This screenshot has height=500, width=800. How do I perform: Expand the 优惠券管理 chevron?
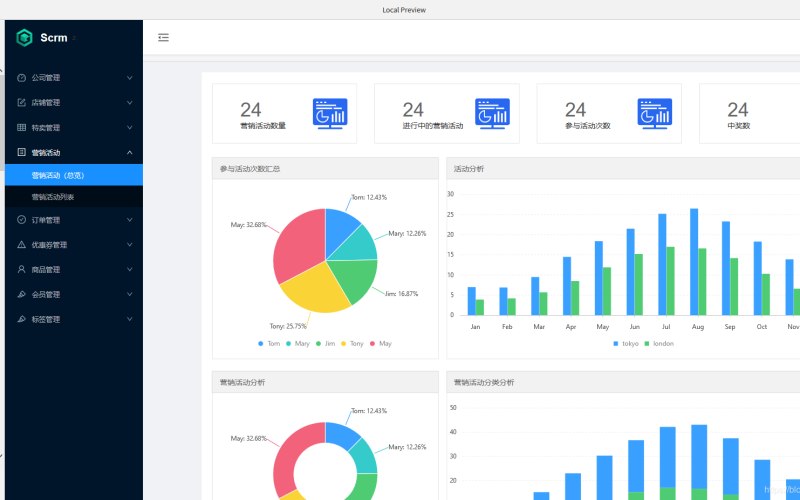(130, 244)
